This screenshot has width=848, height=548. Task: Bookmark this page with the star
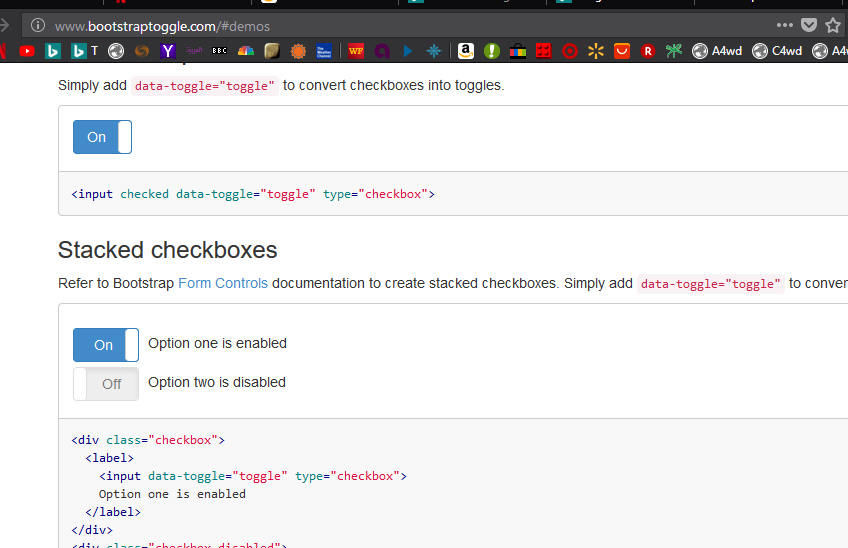833,25
